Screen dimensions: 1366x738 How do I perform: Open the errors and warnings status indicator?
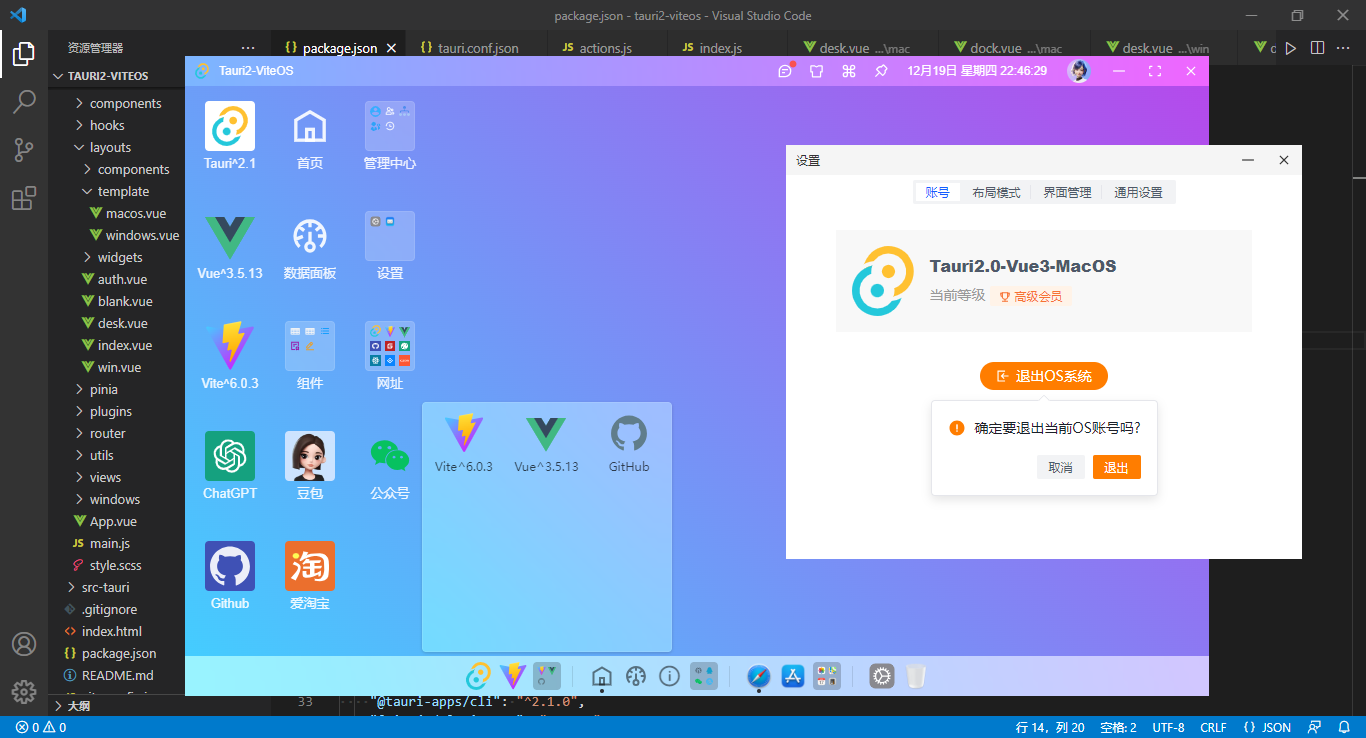click(x=41, y=727)
